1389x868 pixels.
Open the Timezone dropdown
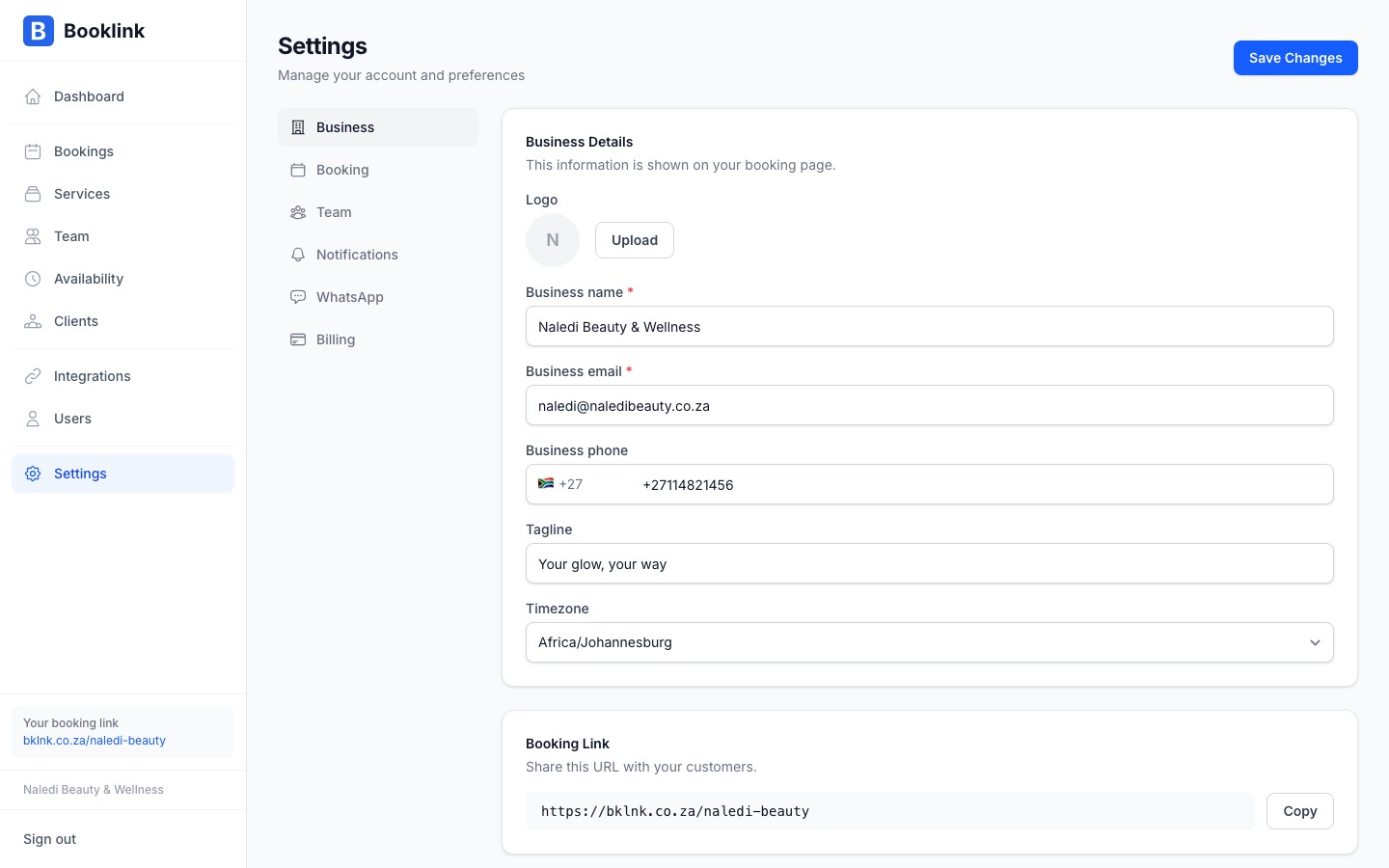click(x=929, y=642)
